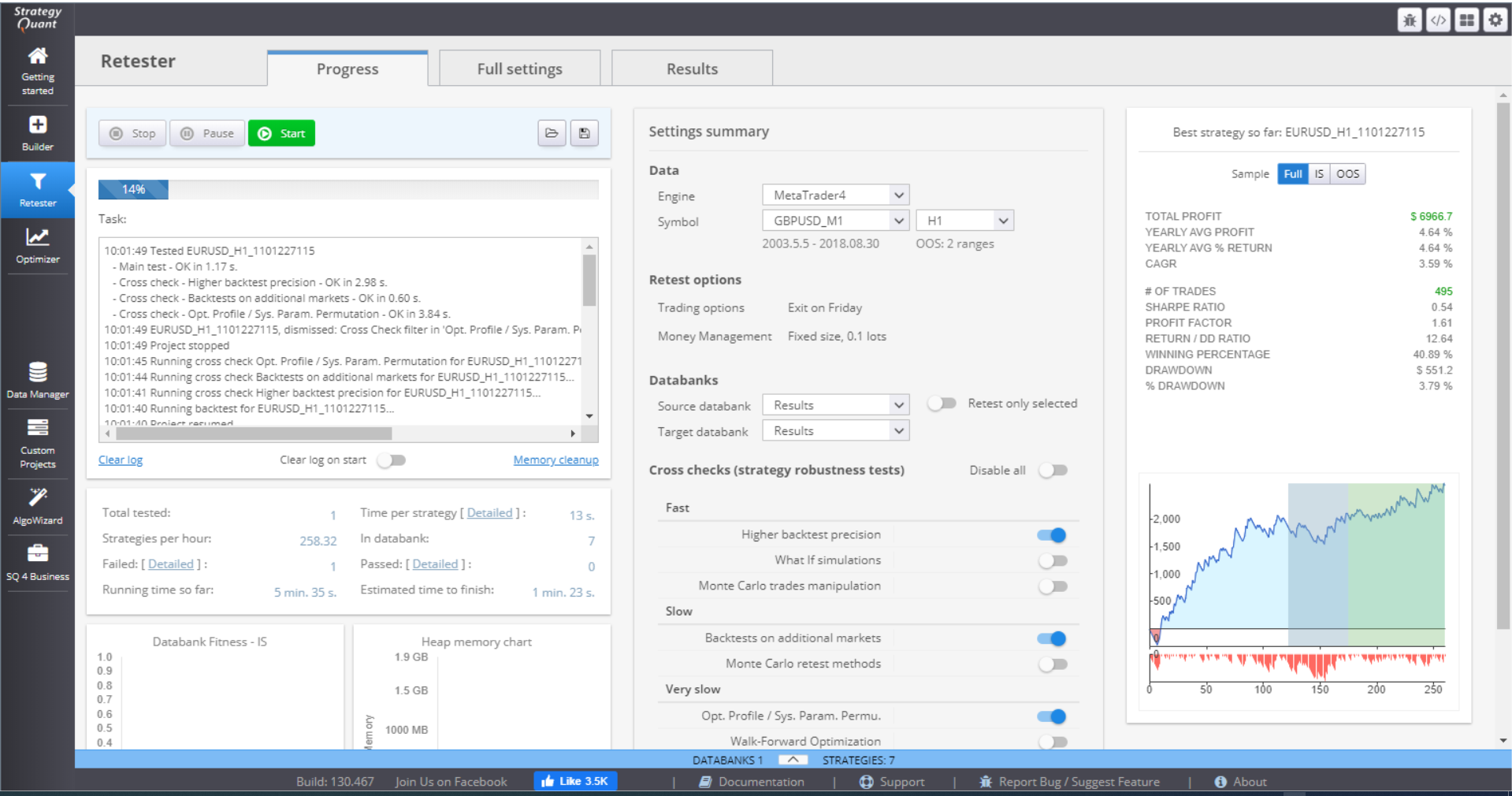Viewport: 1512px width, 796px height.
Task: Click Join Us on Facebook
Action: point(451,782)
